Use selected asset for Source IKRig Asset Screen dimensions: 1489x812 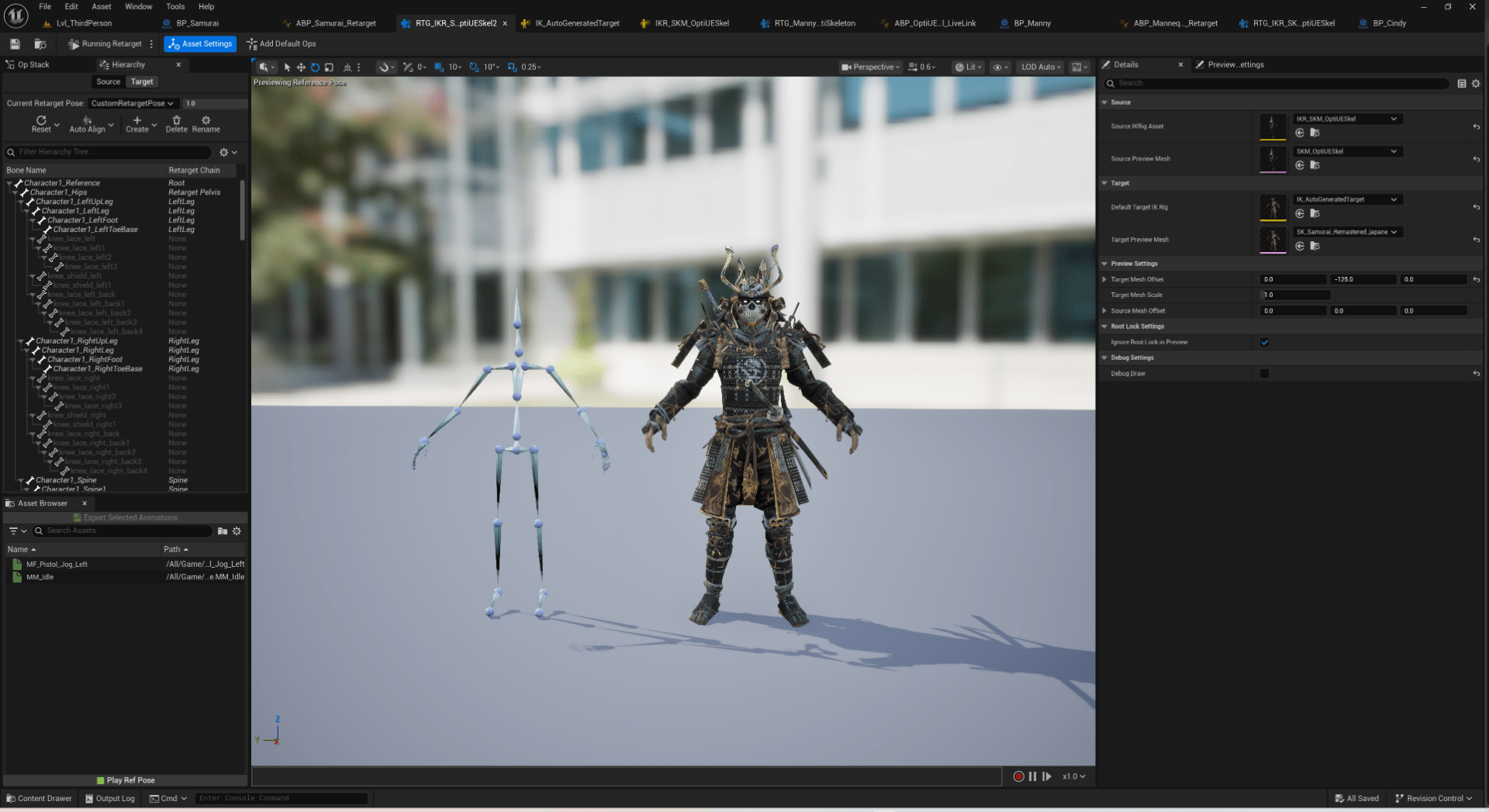pyautogui.click(x=1300, y=133)
